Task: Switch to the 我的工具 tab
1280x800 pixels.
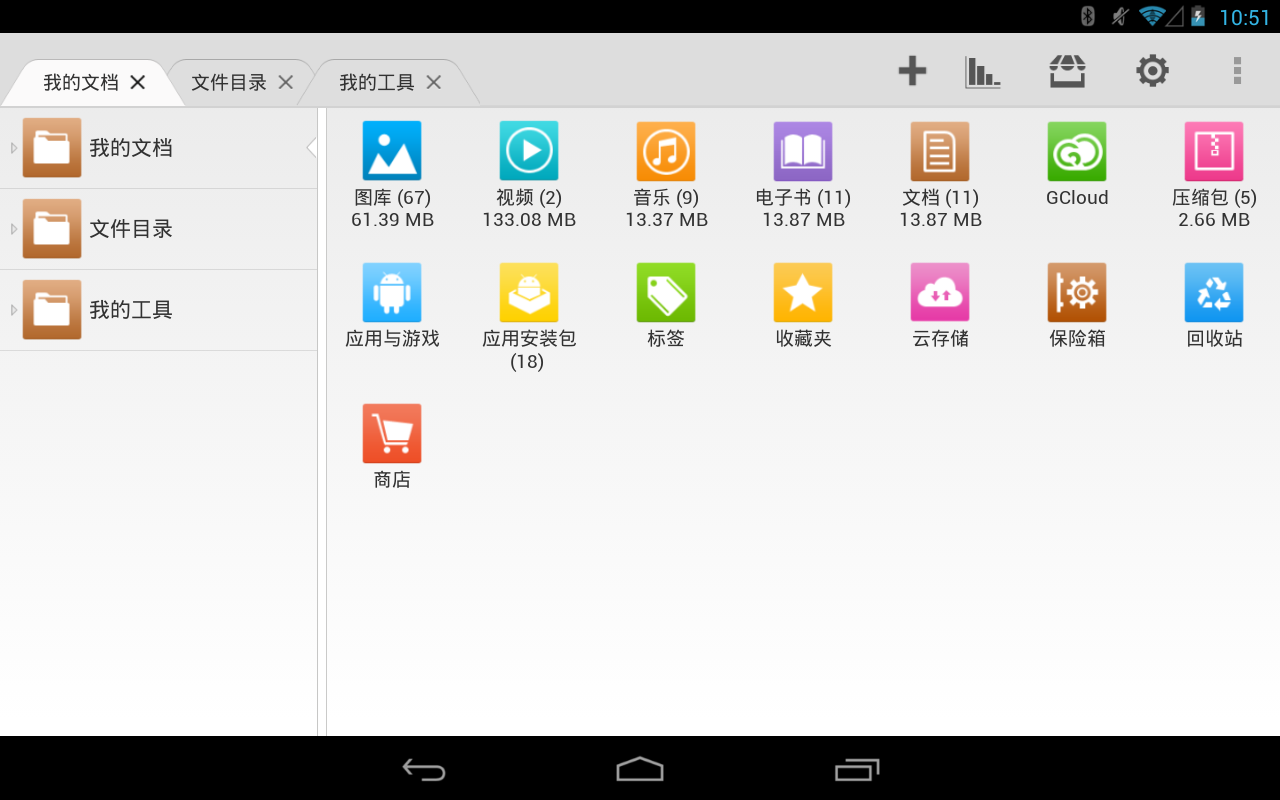Action: 377,82
